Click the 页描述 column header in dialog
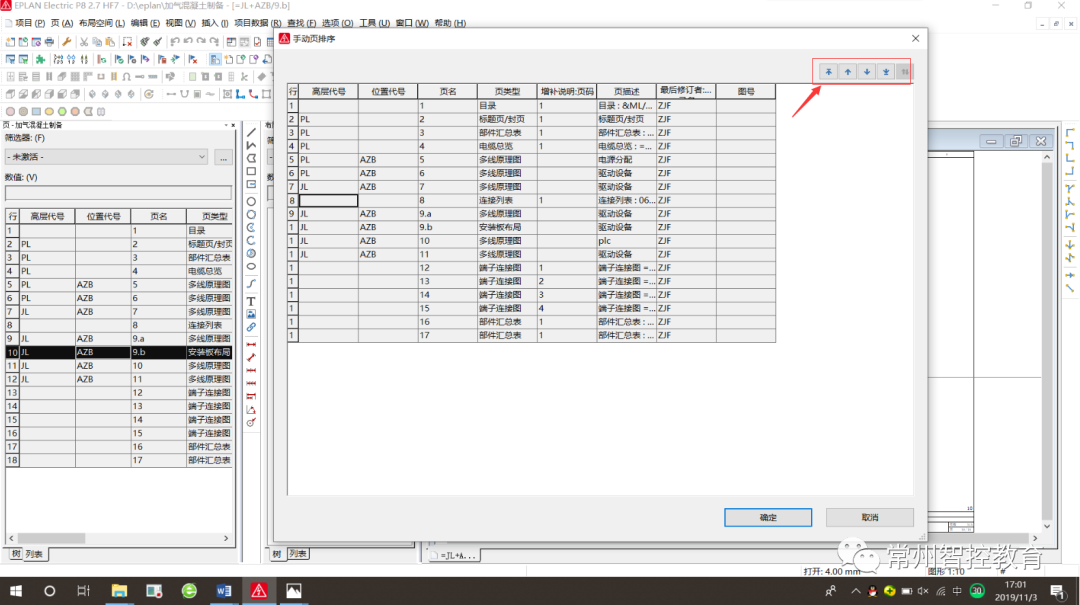Viewport: 1080px width, 605px height. [626, 91]
